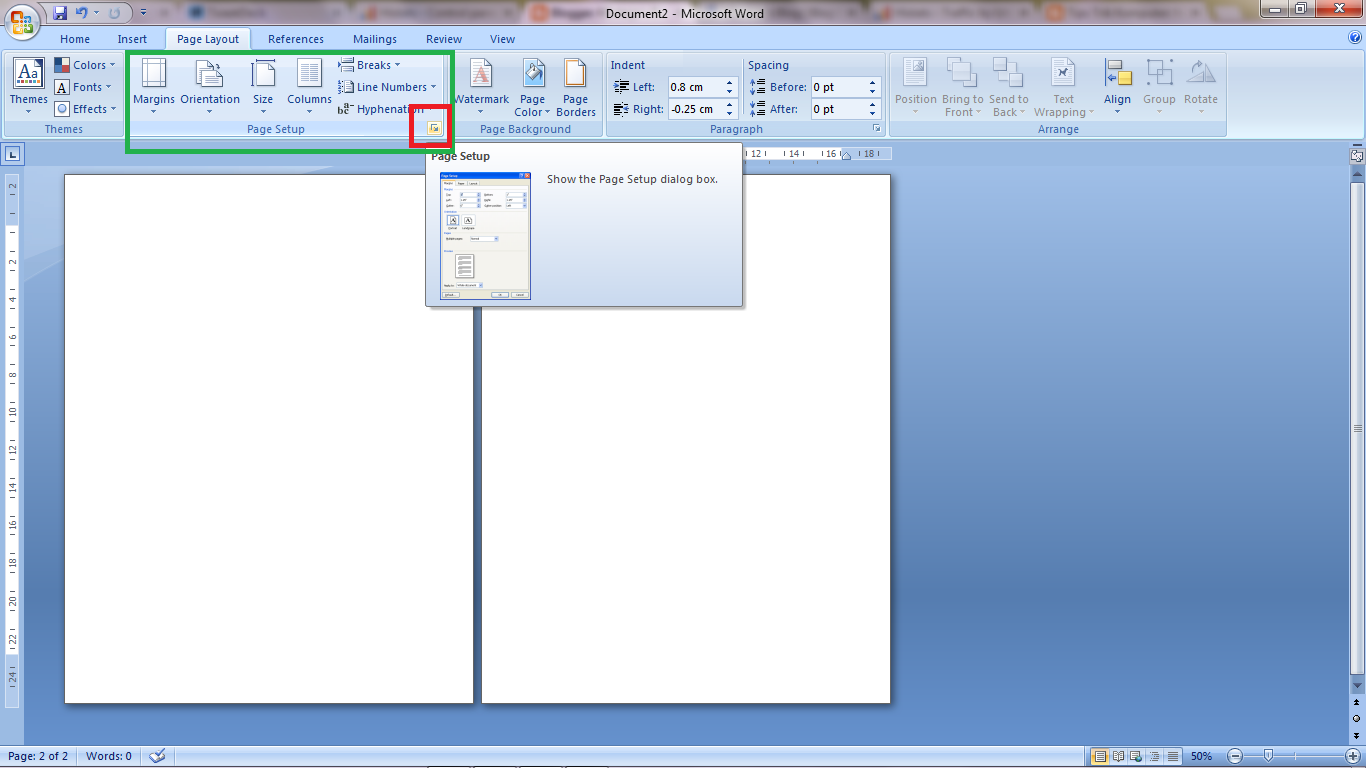Open the Margins gallery
Viewport: 1366px width, 768px height.
[x=154, y=86]
